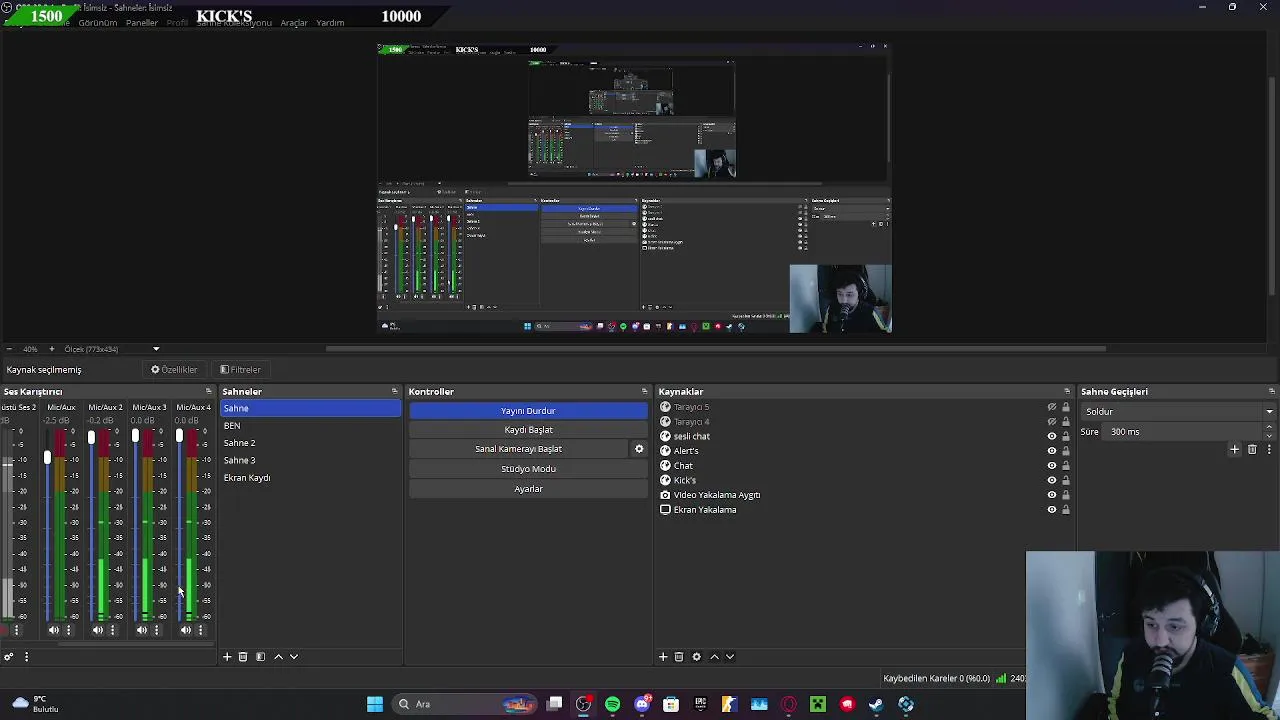Open the Görünüm menu
This screenshot has height=720, width=1280.
click(x=98, y=23)
